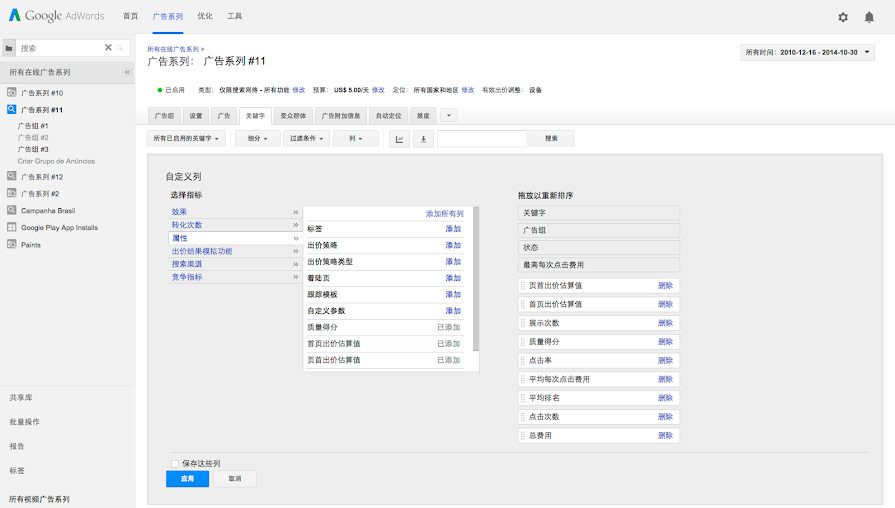Click the blue 应用 button

tap(187, 479)
